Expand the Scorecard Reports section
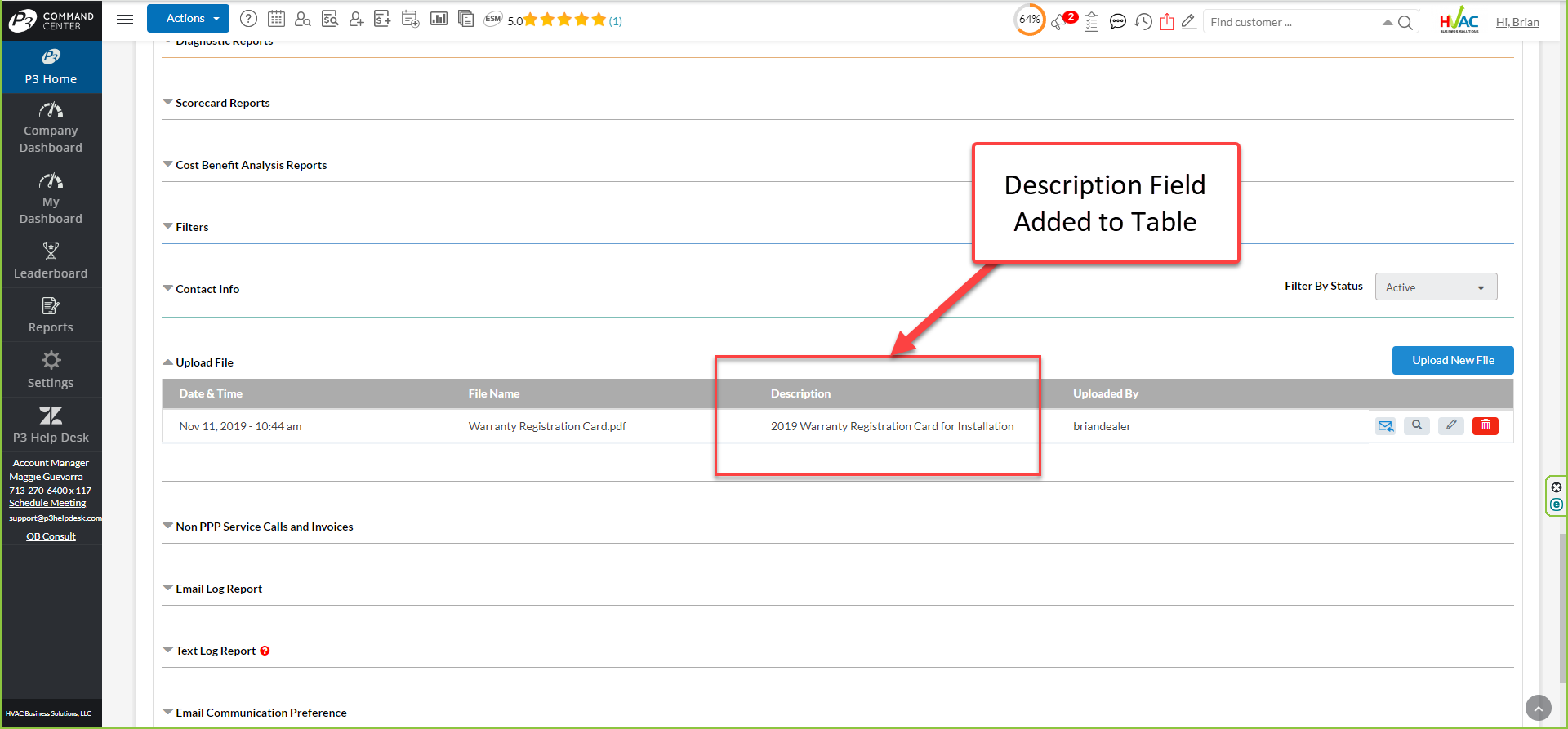 click(x=222, y=103)
